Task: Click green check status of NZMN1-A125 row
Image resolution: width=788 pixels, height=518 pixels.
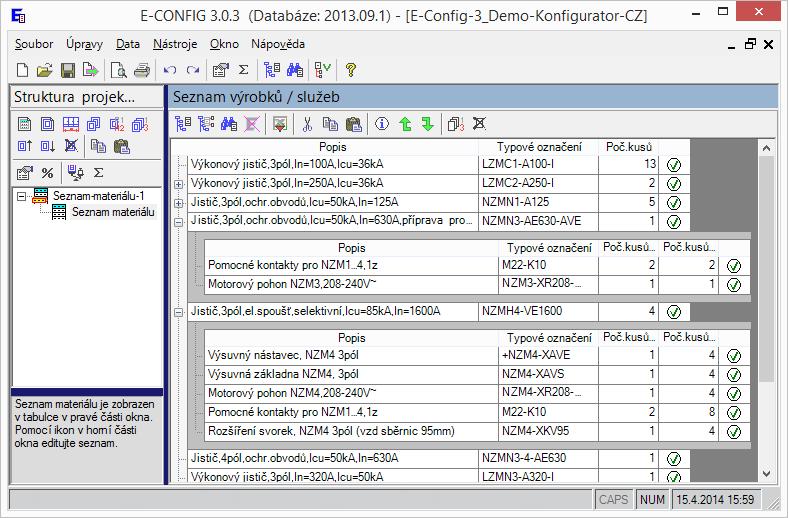Action: coord(673,202)
